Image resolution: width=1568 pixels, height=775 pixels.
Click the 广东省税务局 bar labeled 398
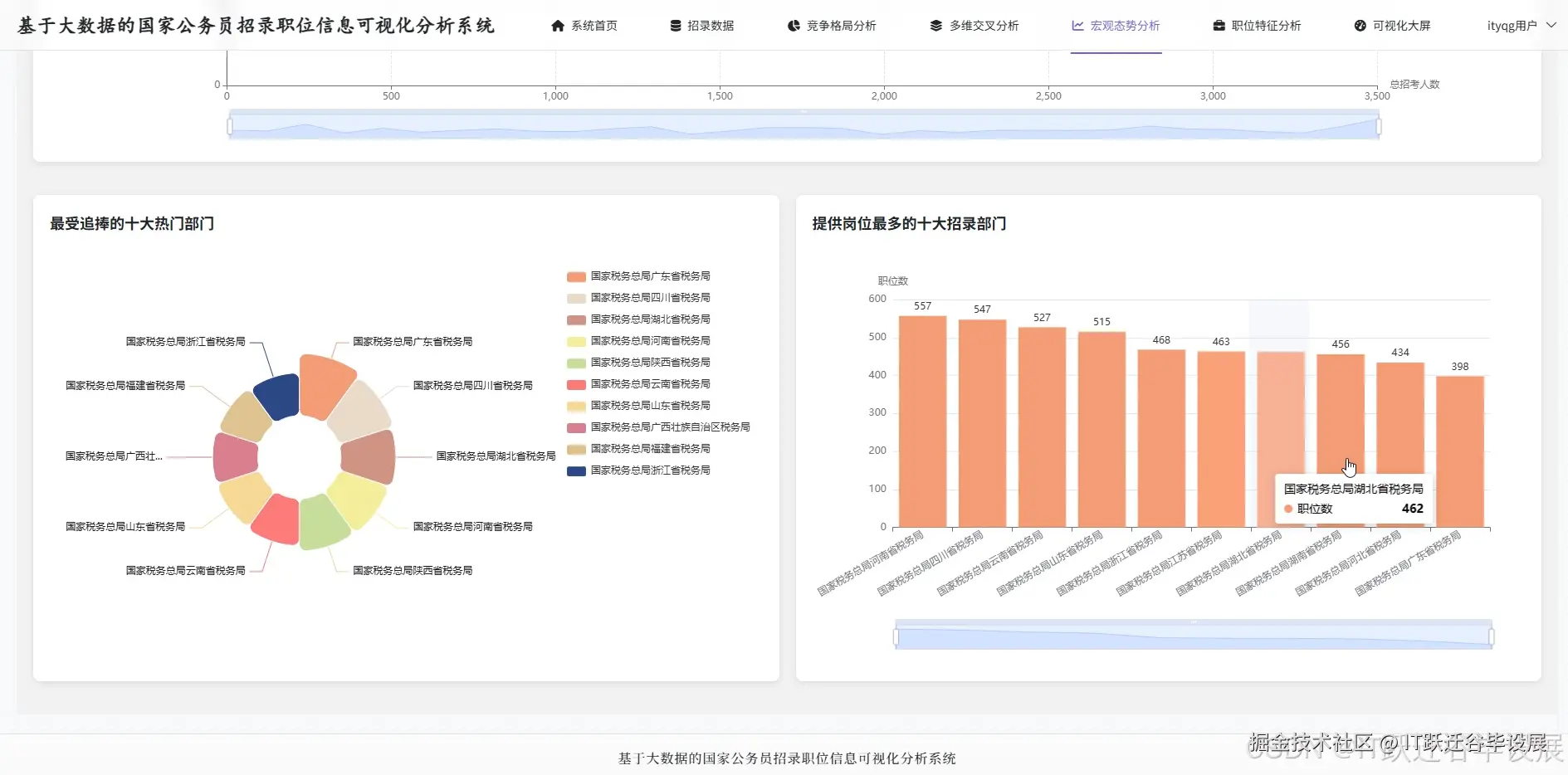(x=1460, y=451)
